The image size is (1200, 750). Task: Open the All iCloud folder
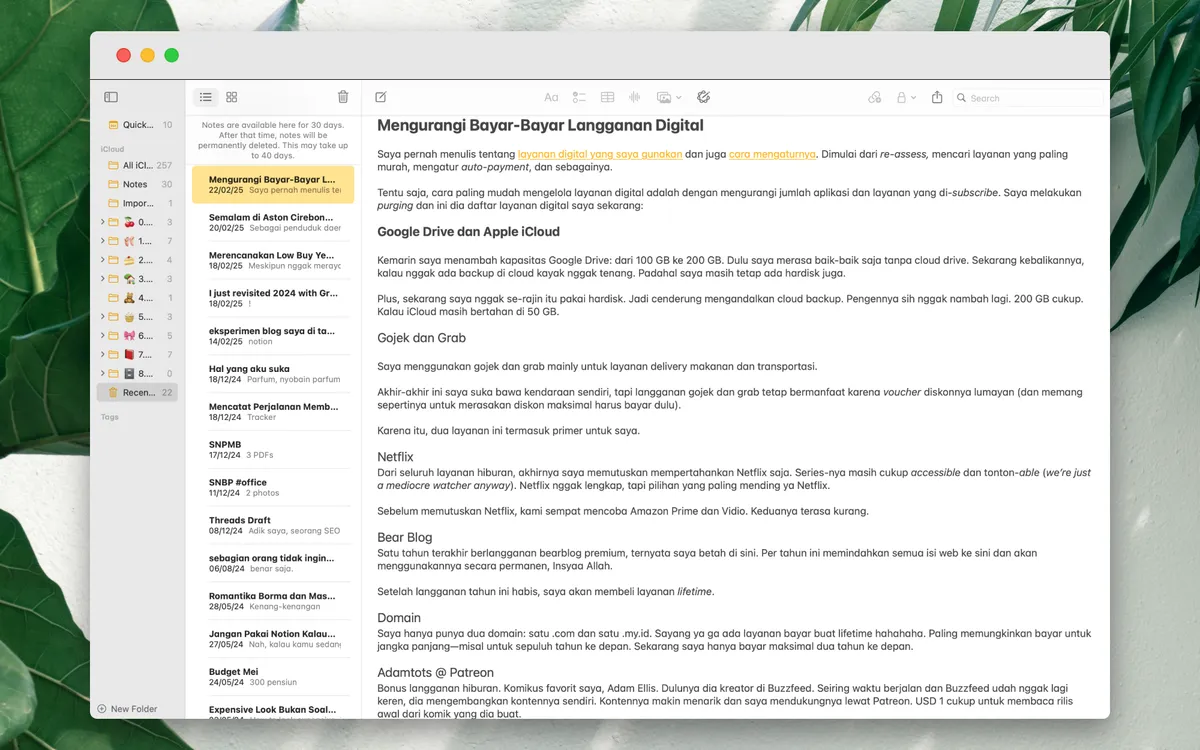pos(139,165)
